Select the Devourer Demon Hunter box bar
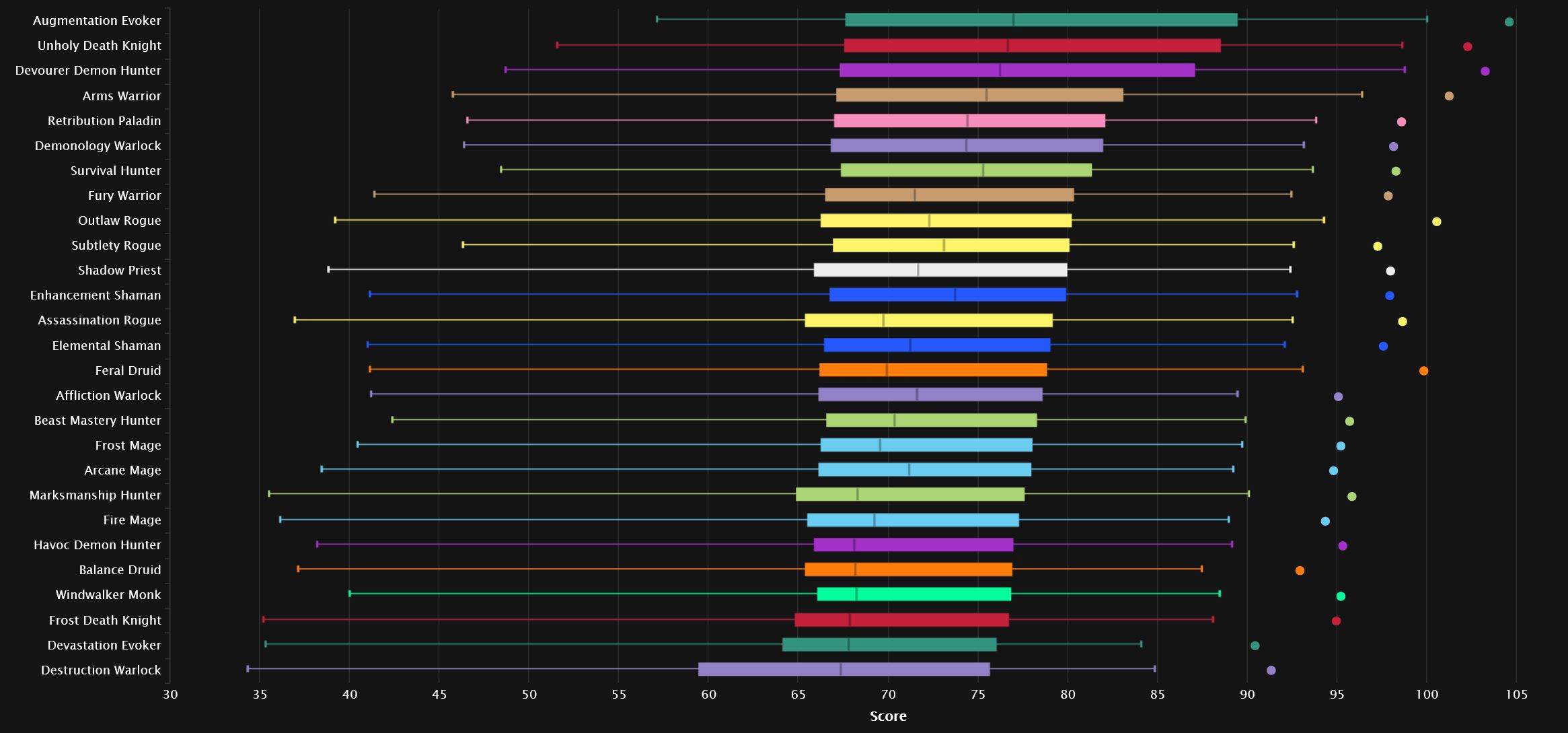The image size is (1568, 733). pyautogui.click(x=1017, y=70)
